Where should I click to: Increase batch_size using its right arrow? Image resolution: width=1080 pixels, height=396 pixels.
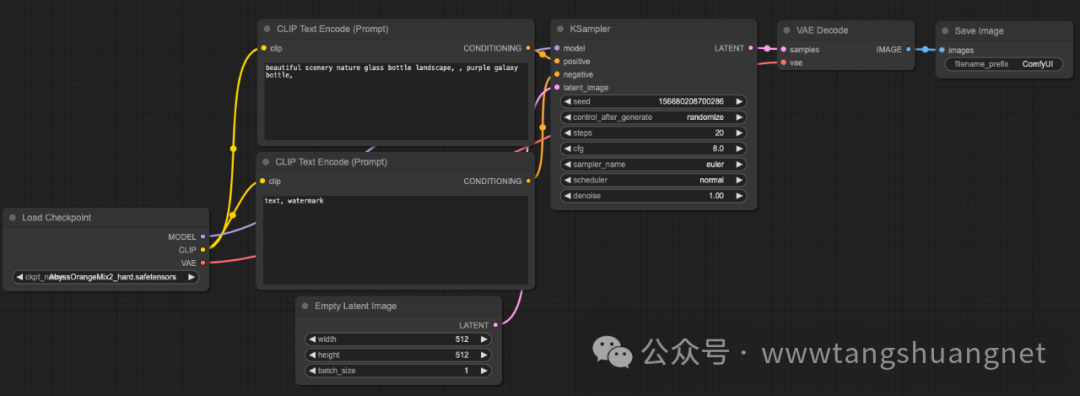pos(484,371)
